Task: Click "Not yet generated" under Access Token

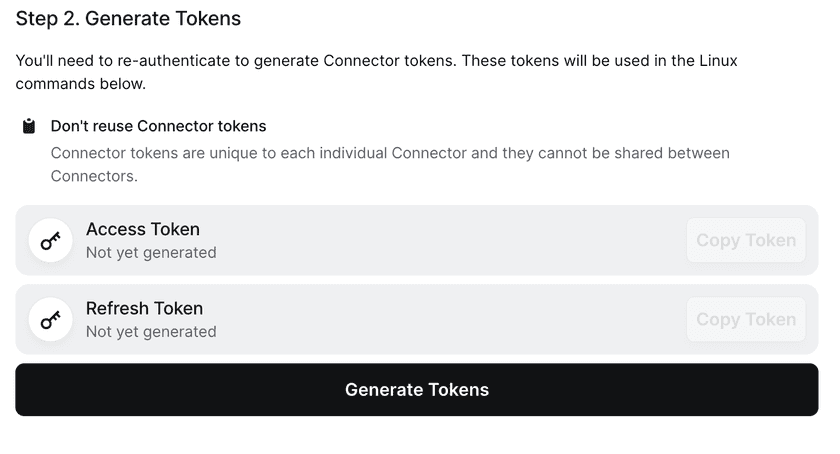Action: tap(151, 253)
